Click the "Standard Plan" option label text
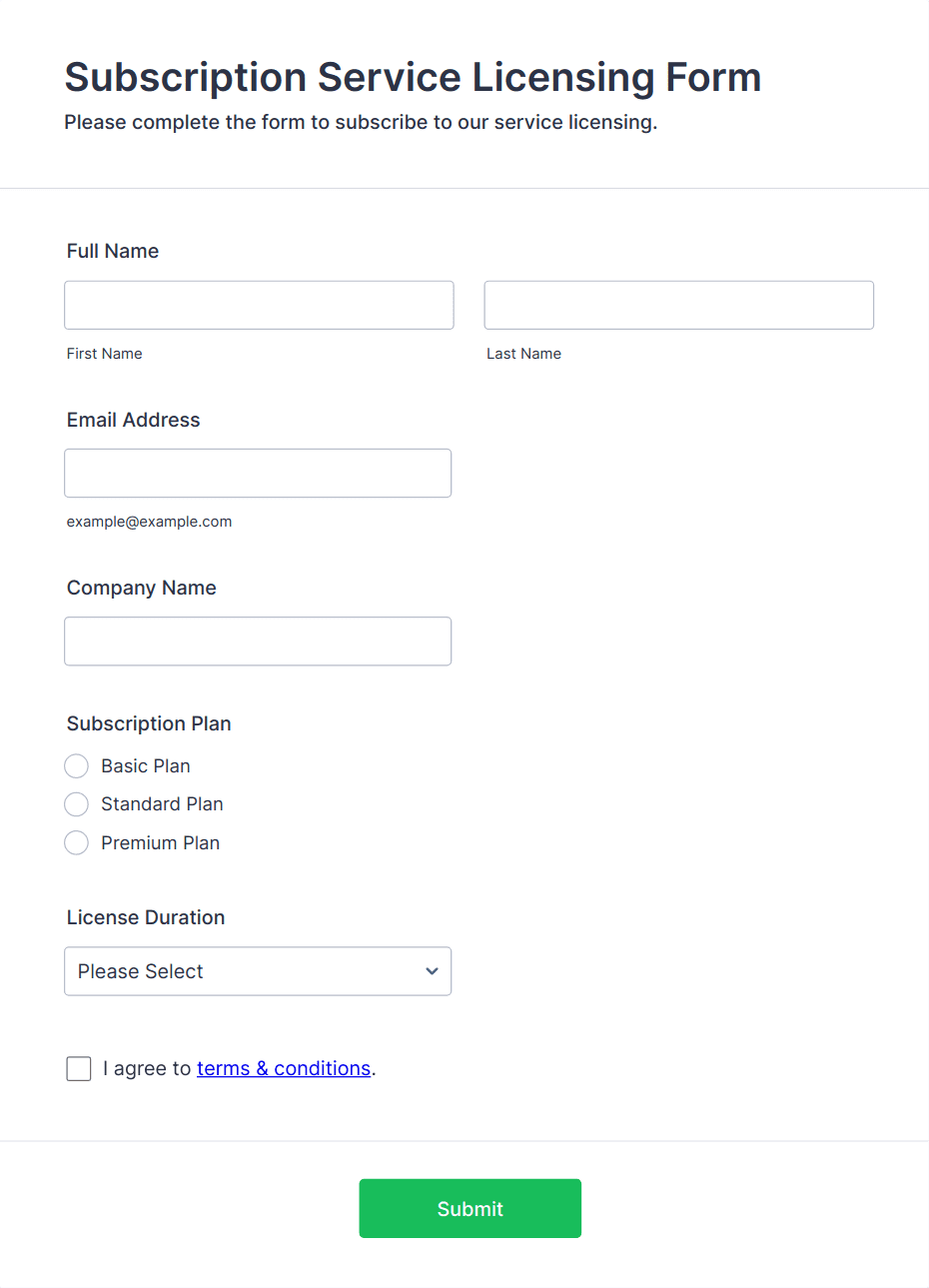 click(x=162, y=804)
